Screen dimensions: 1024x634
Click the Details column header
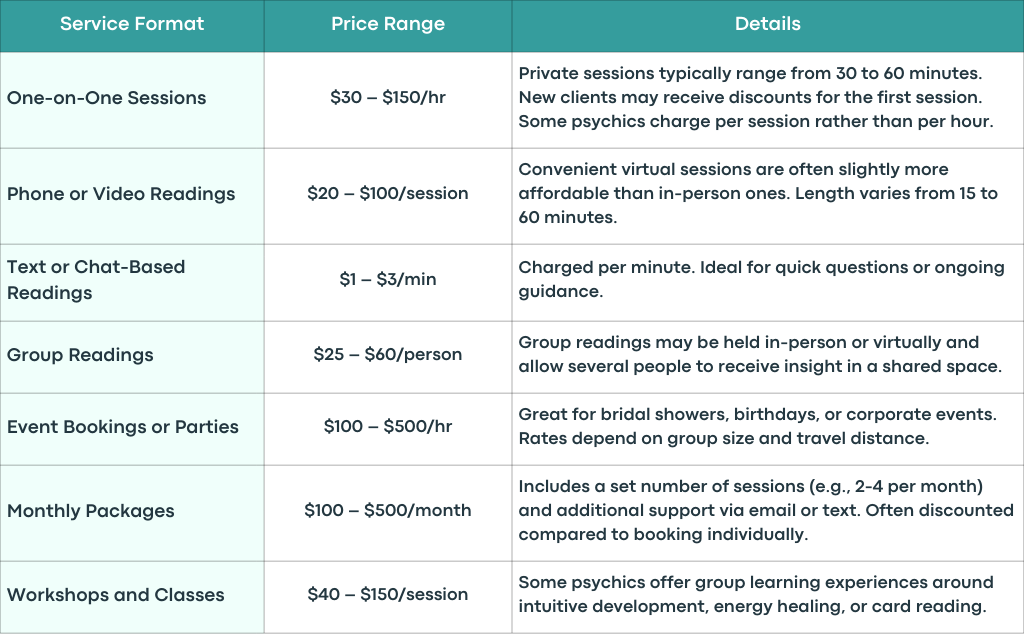pos(768,25)
